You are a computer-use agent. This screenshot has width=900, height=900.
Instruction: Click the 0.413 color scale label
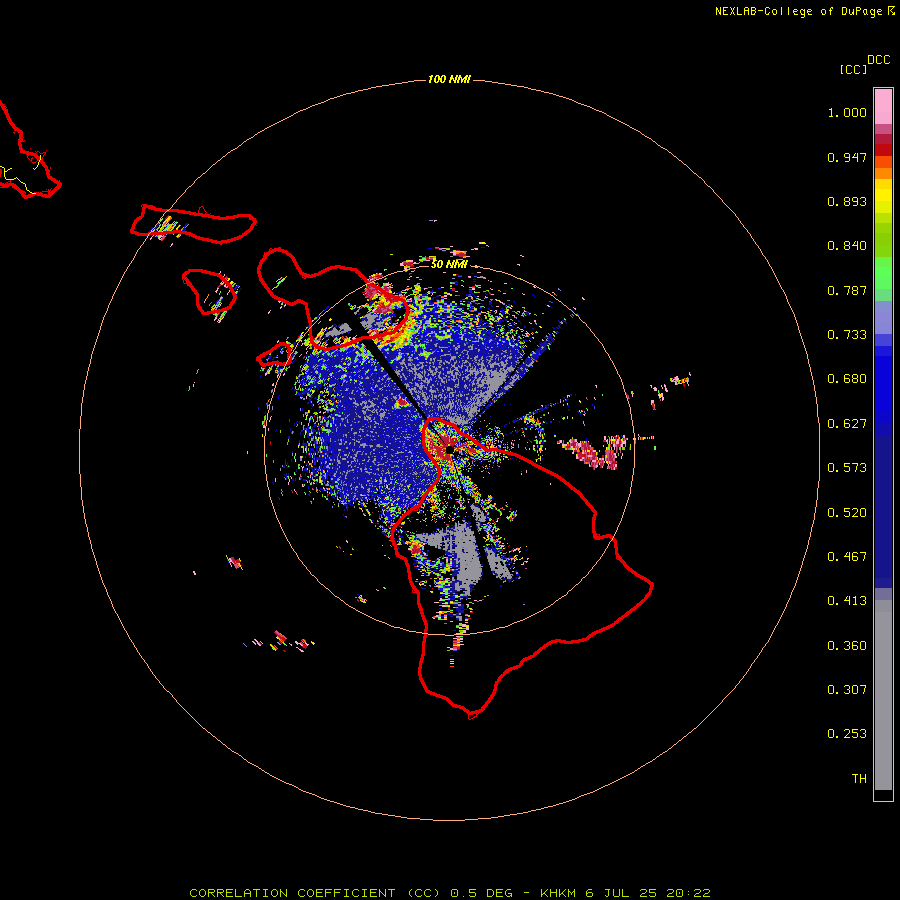pos(847,601)
